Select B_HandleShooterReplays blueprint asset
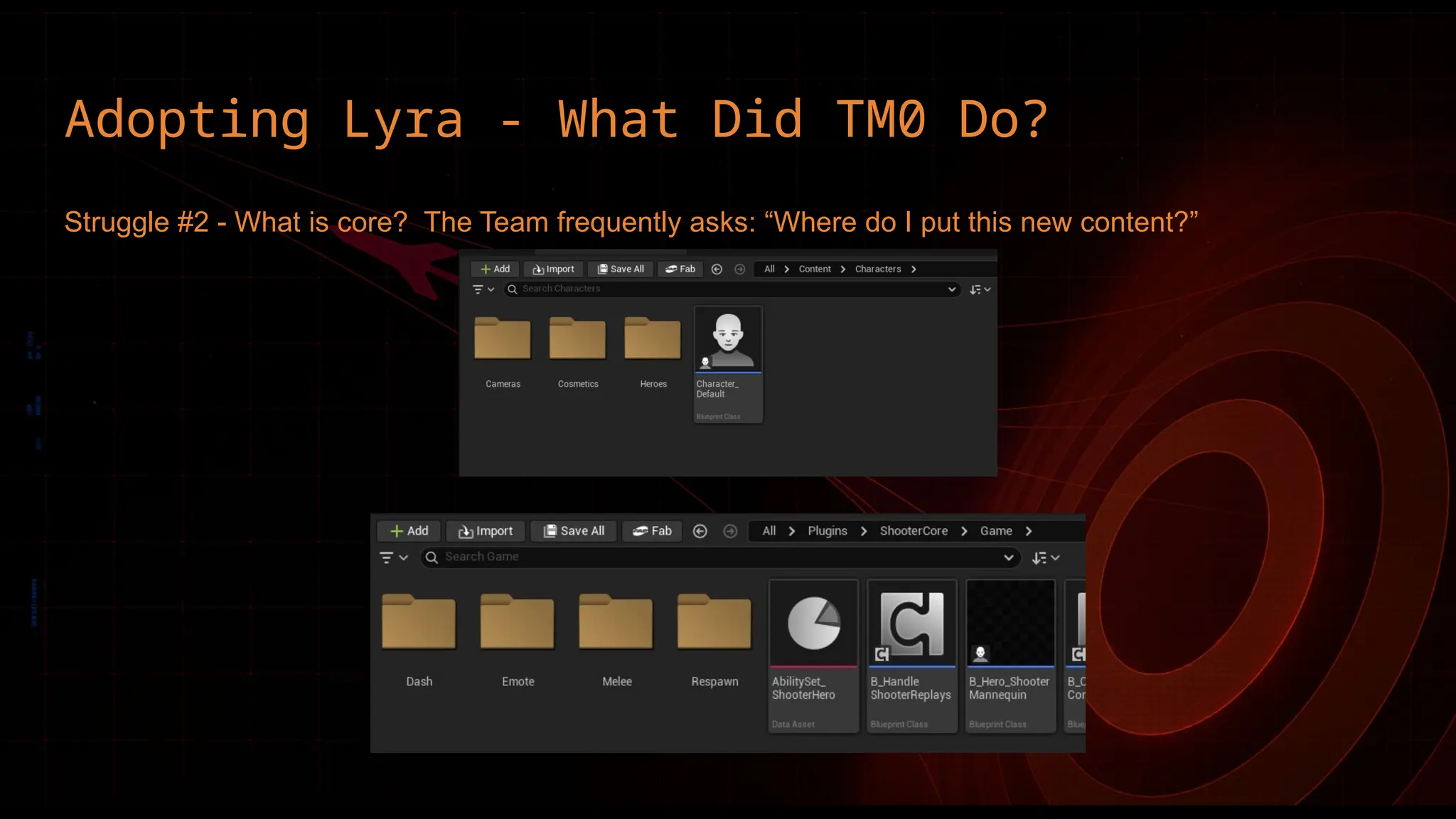 tap(912, 655)
